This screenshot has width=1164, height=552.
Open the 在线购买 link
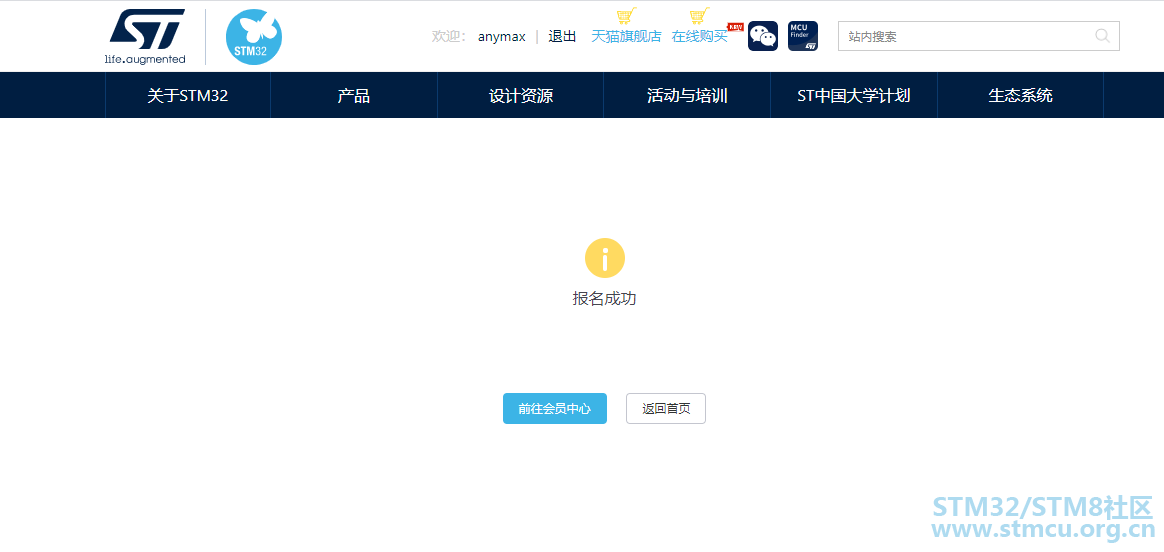699,36
